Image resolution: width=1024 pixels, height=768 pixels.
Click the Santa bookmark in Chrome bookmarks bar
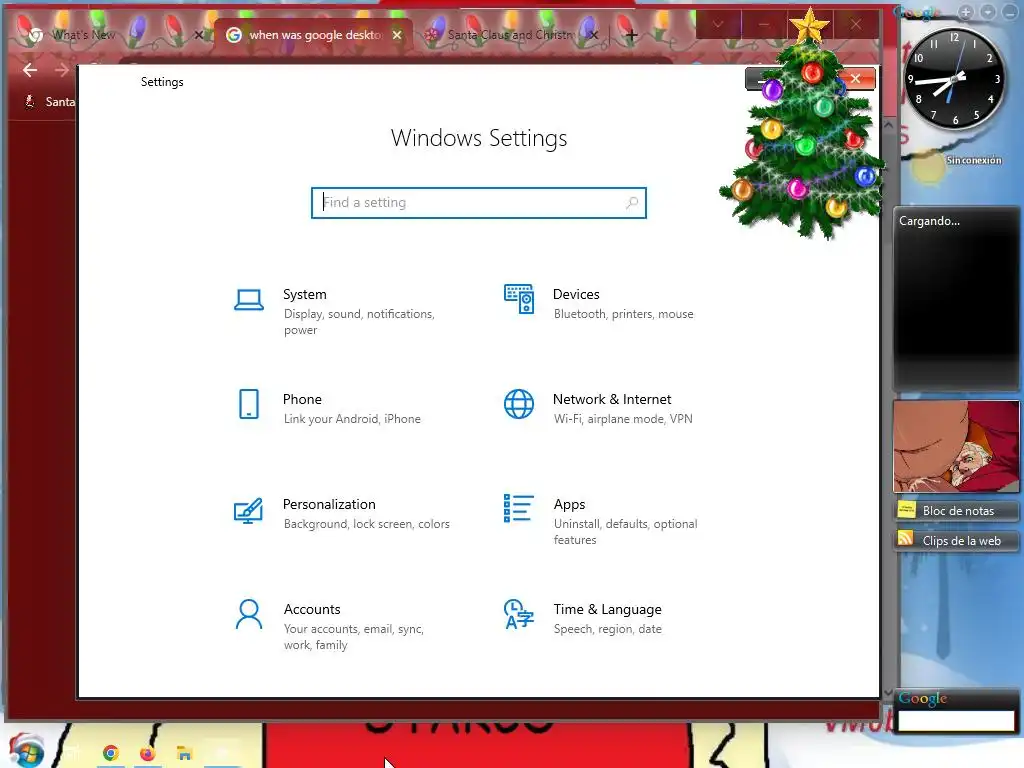pyautogui.click(x=51, y=101)
